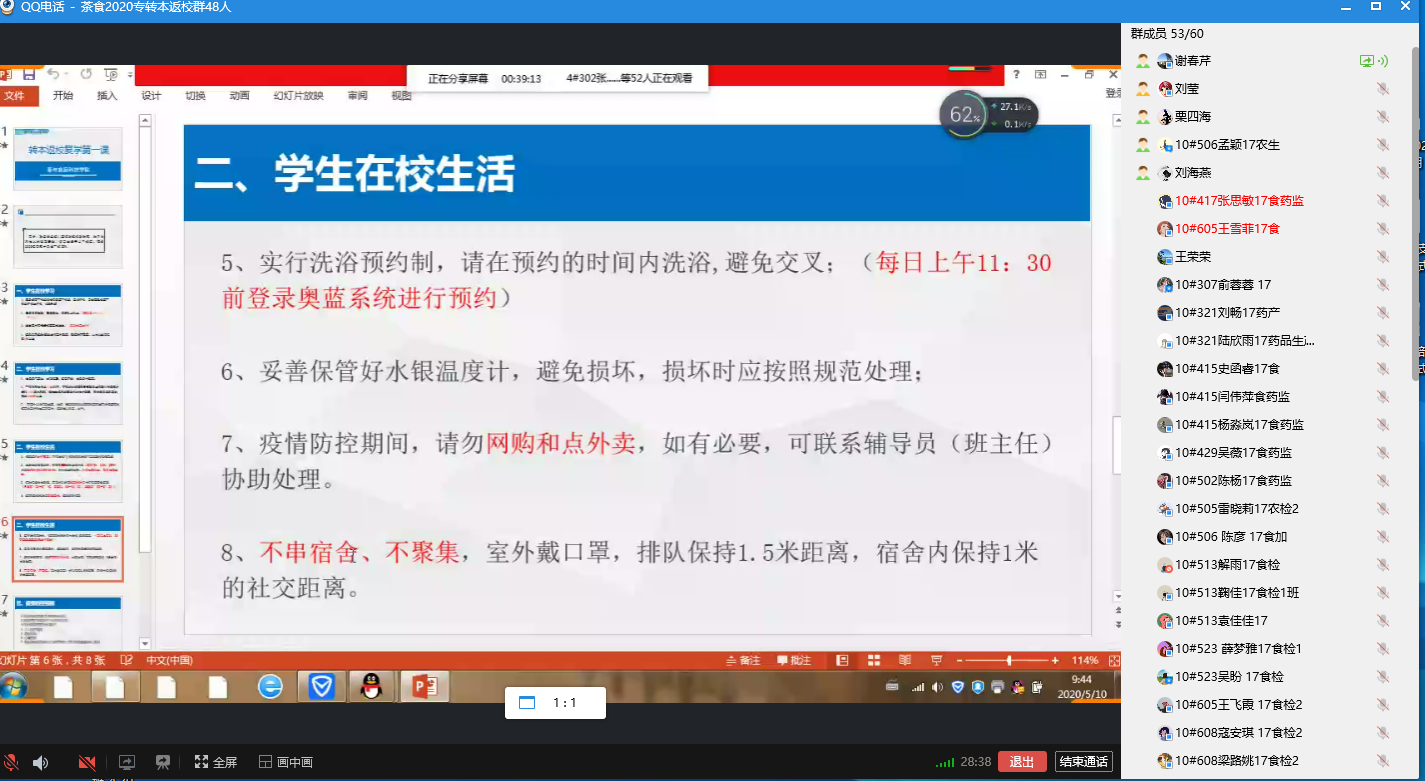Screen dimensions: 1425x781
Task: Unmute the microphone in call toolbar
Action: tap(10, 762)
